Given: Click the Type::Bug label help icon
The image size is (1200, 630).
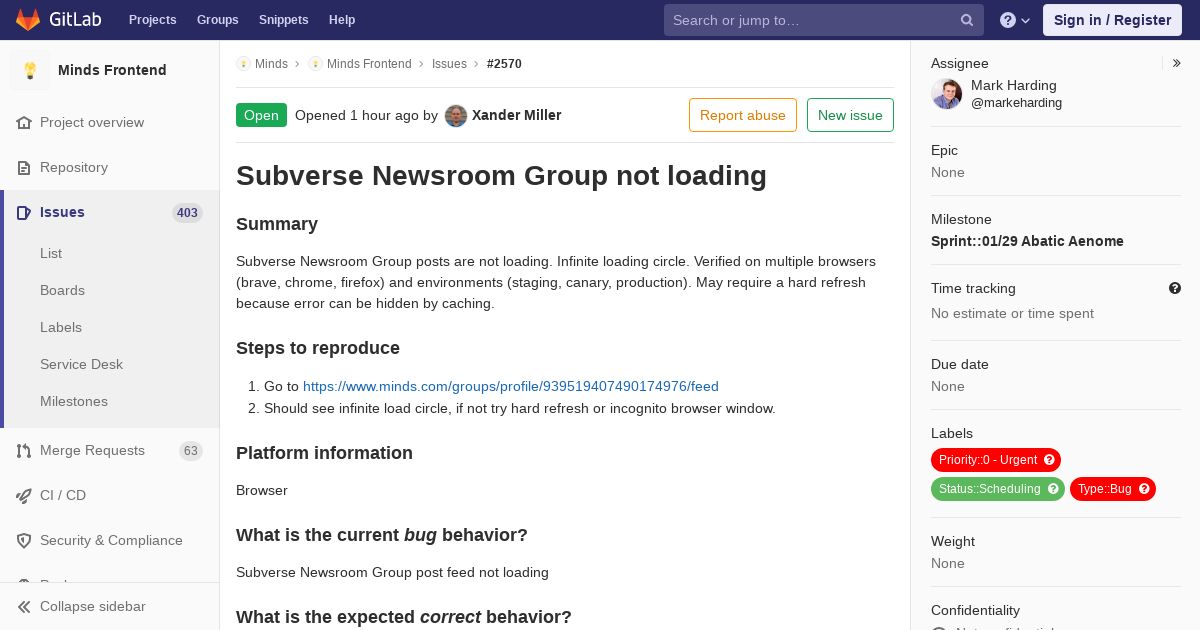Looking at the screenshot, I should 1144,489.
